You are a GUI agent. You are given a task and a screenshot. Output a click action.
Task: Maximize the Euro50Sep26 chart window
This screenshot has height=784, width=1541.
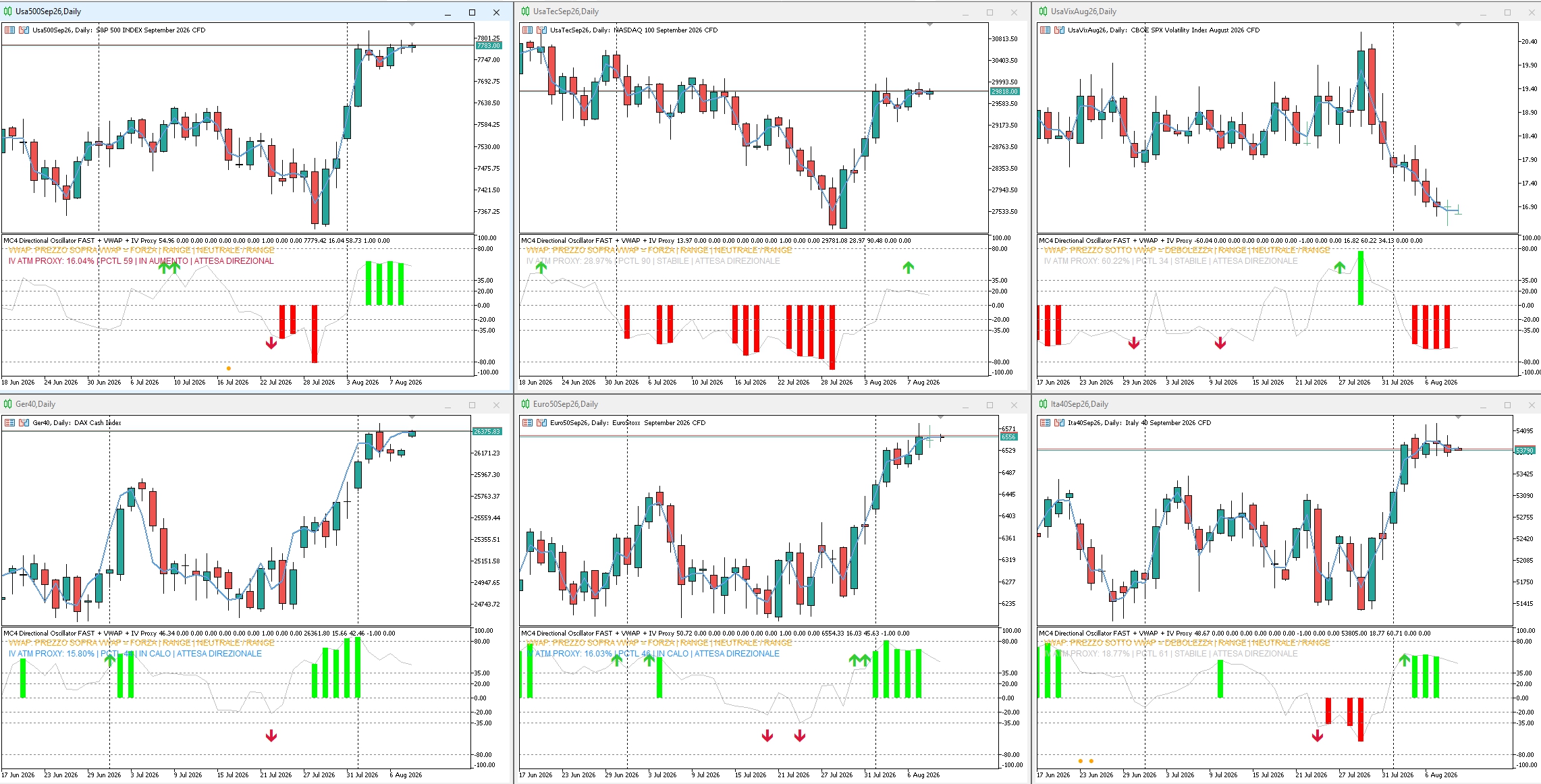pyautogui.click(x=990, y=405)
